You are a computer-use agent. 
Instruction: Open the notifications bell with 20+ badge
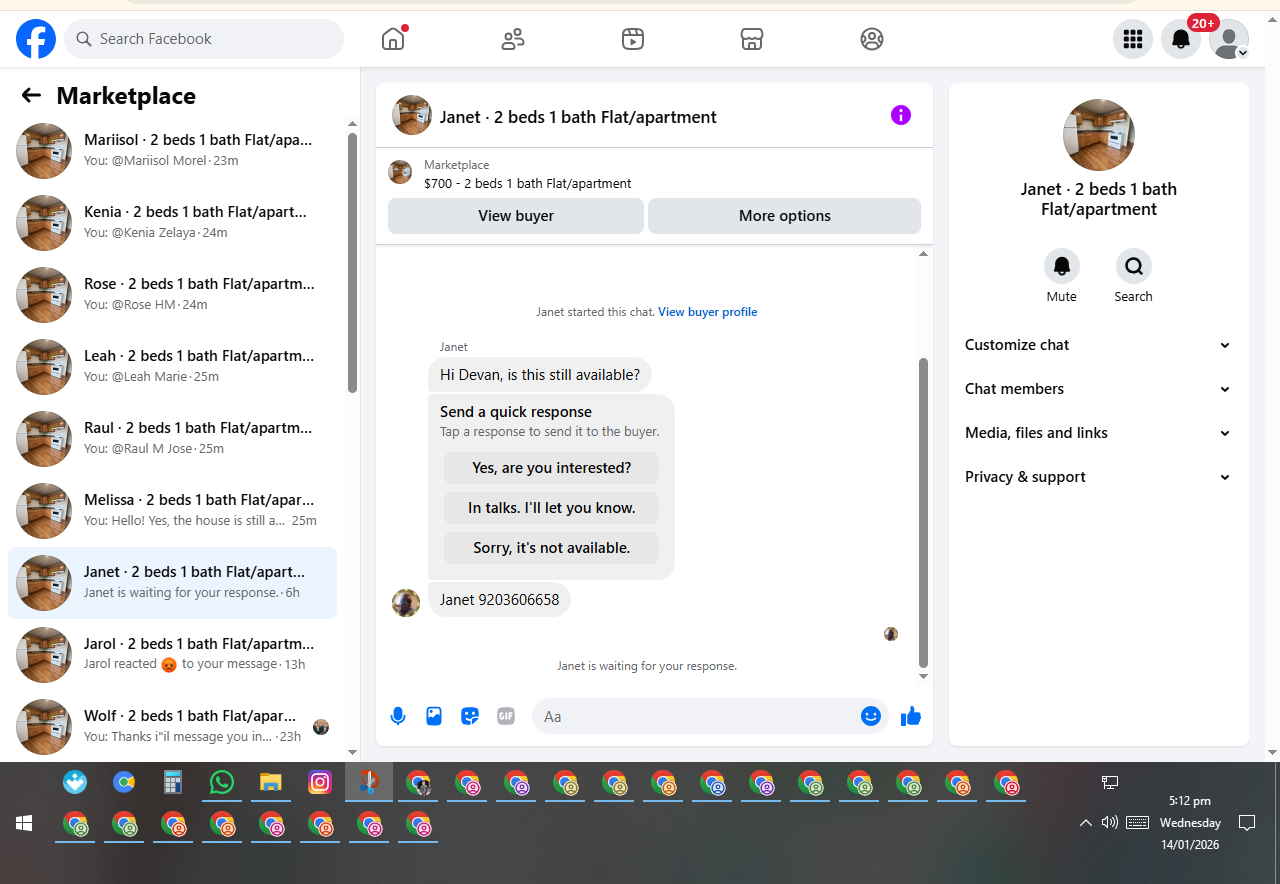click(1181, 39)
